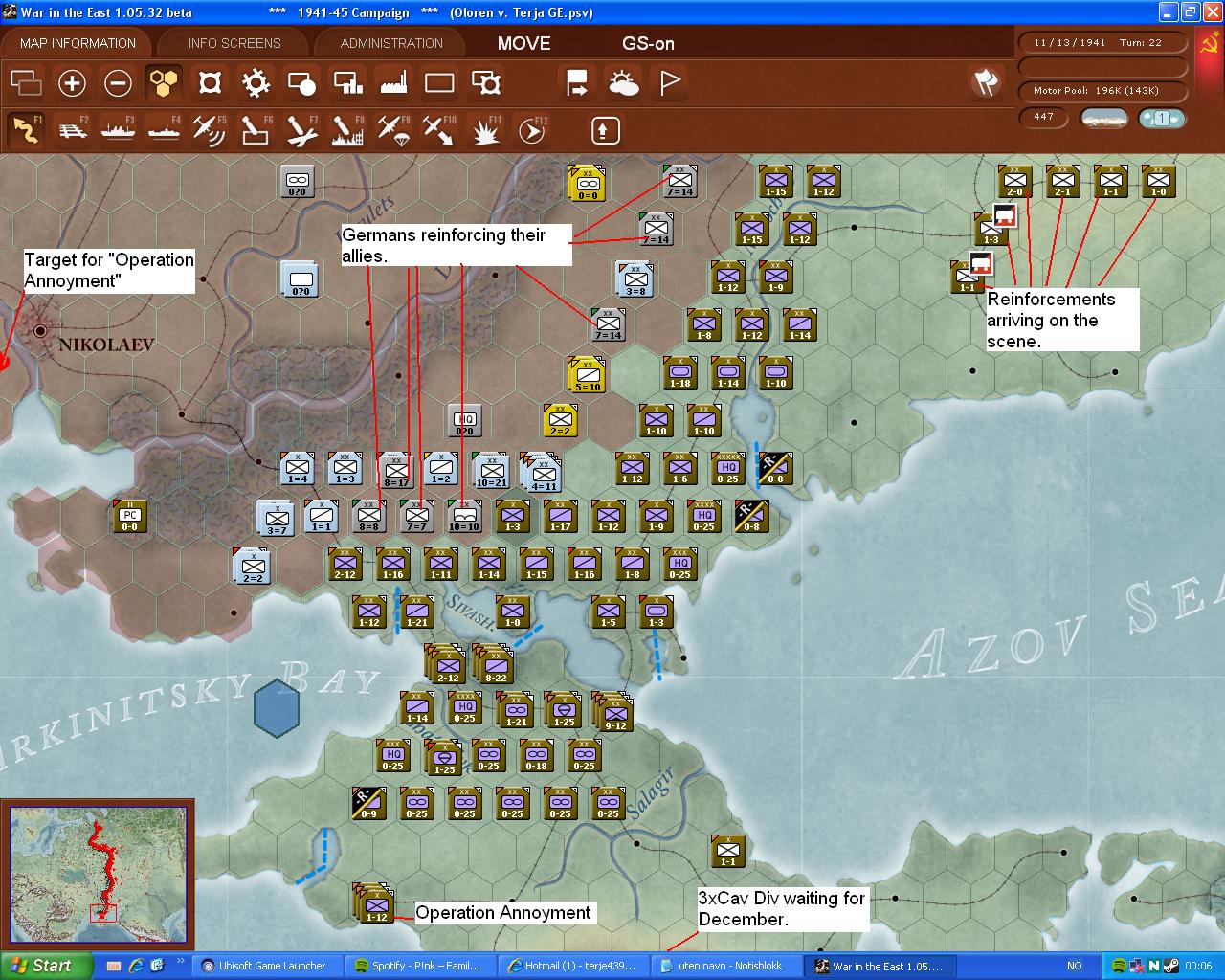
Task: Click the rectangle-with-circle toolbar icon
Action: (x=301, y=83)
